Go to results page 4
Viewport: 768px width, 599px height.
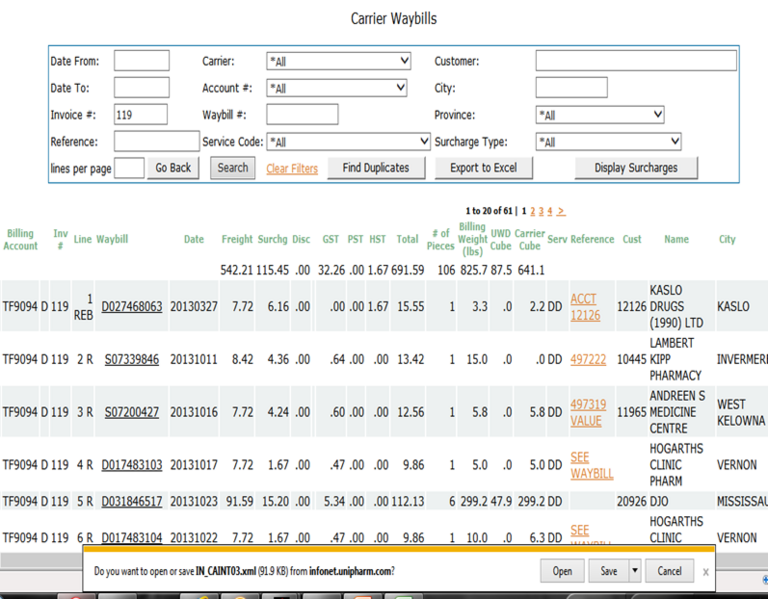[x=550, y=211]
